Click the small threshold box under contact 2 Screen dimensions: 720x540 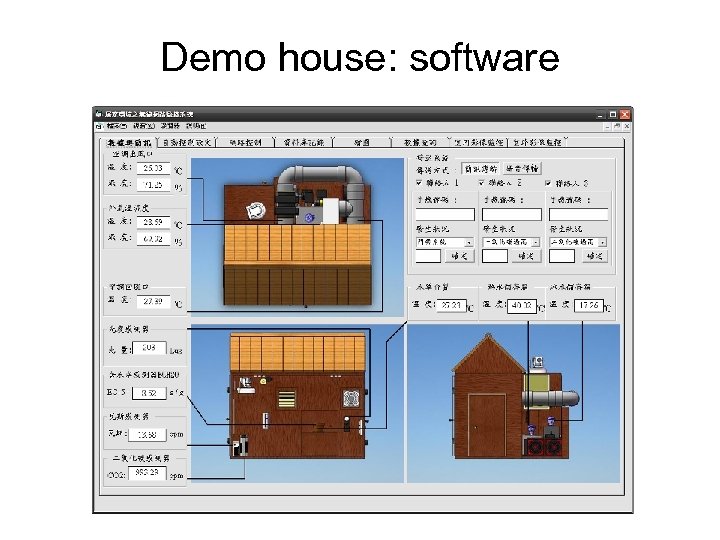[495, 256]
